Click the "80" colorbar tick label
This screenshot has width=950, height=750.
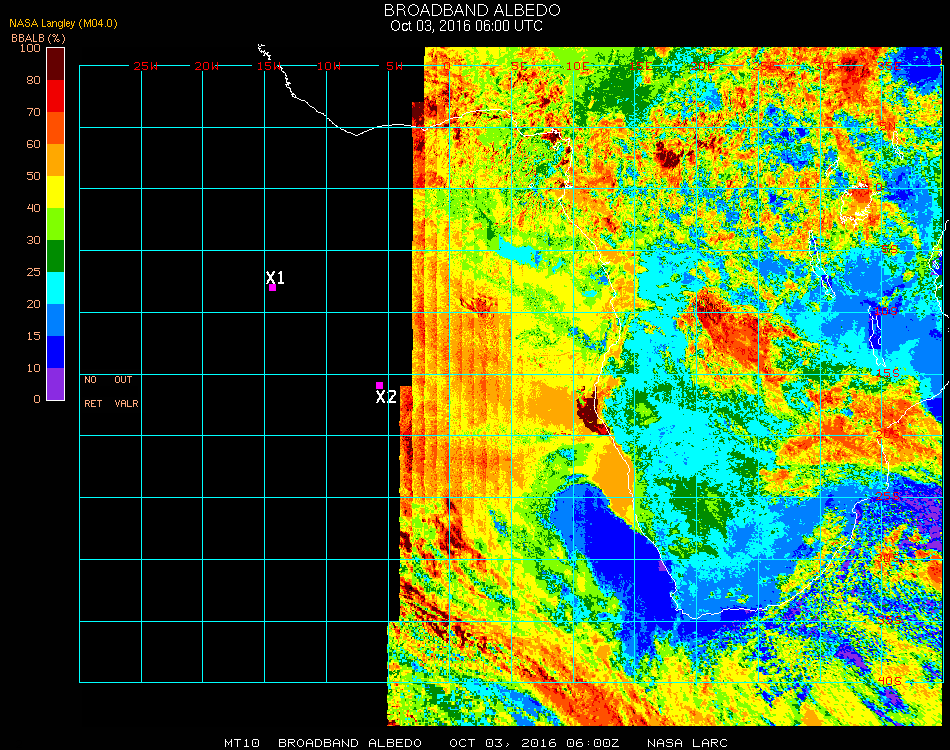click(x=33, y=80)
